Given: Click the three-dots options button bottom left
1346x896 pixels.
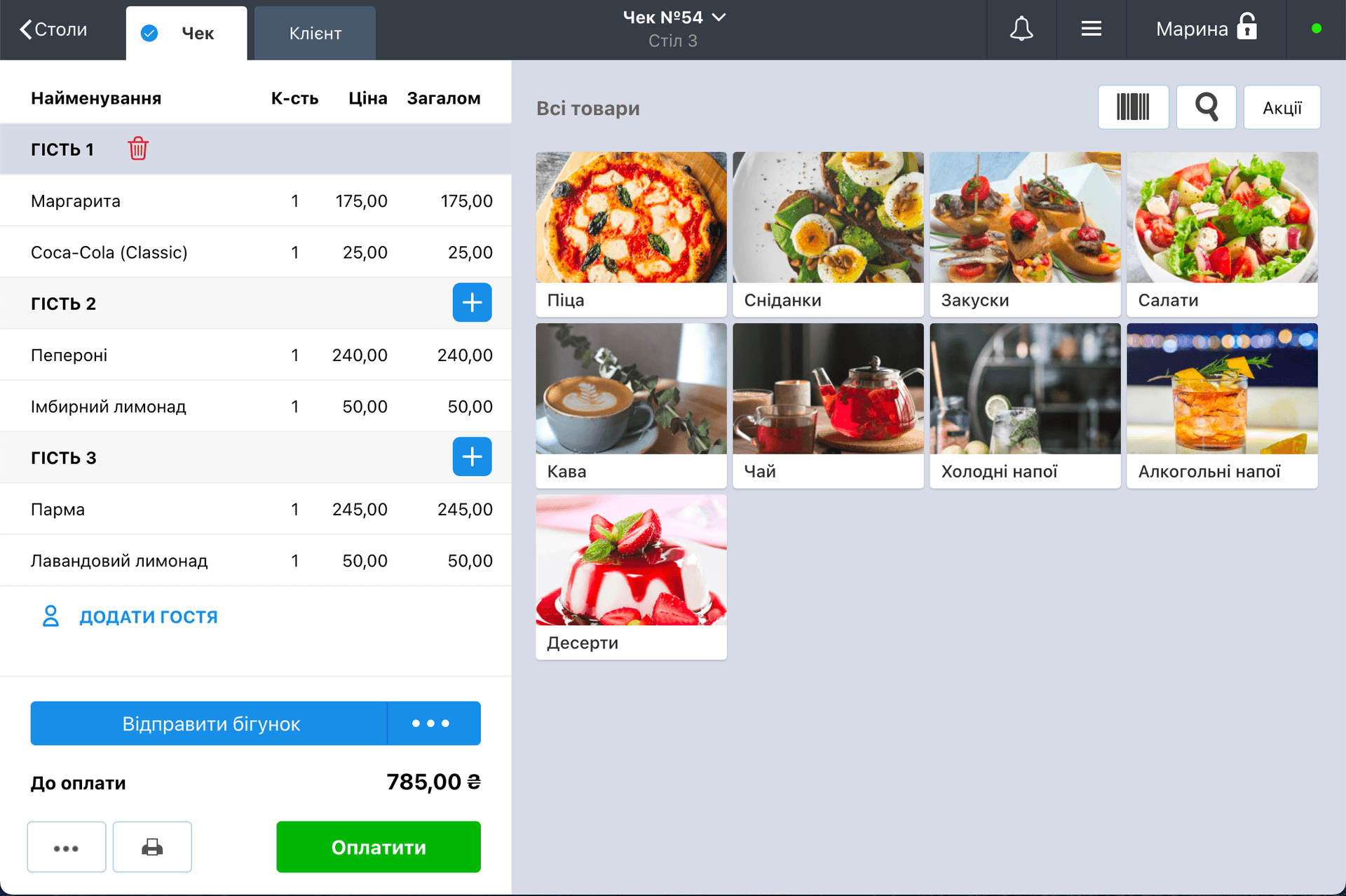Looking at the screenshot, I should point(66,846).
